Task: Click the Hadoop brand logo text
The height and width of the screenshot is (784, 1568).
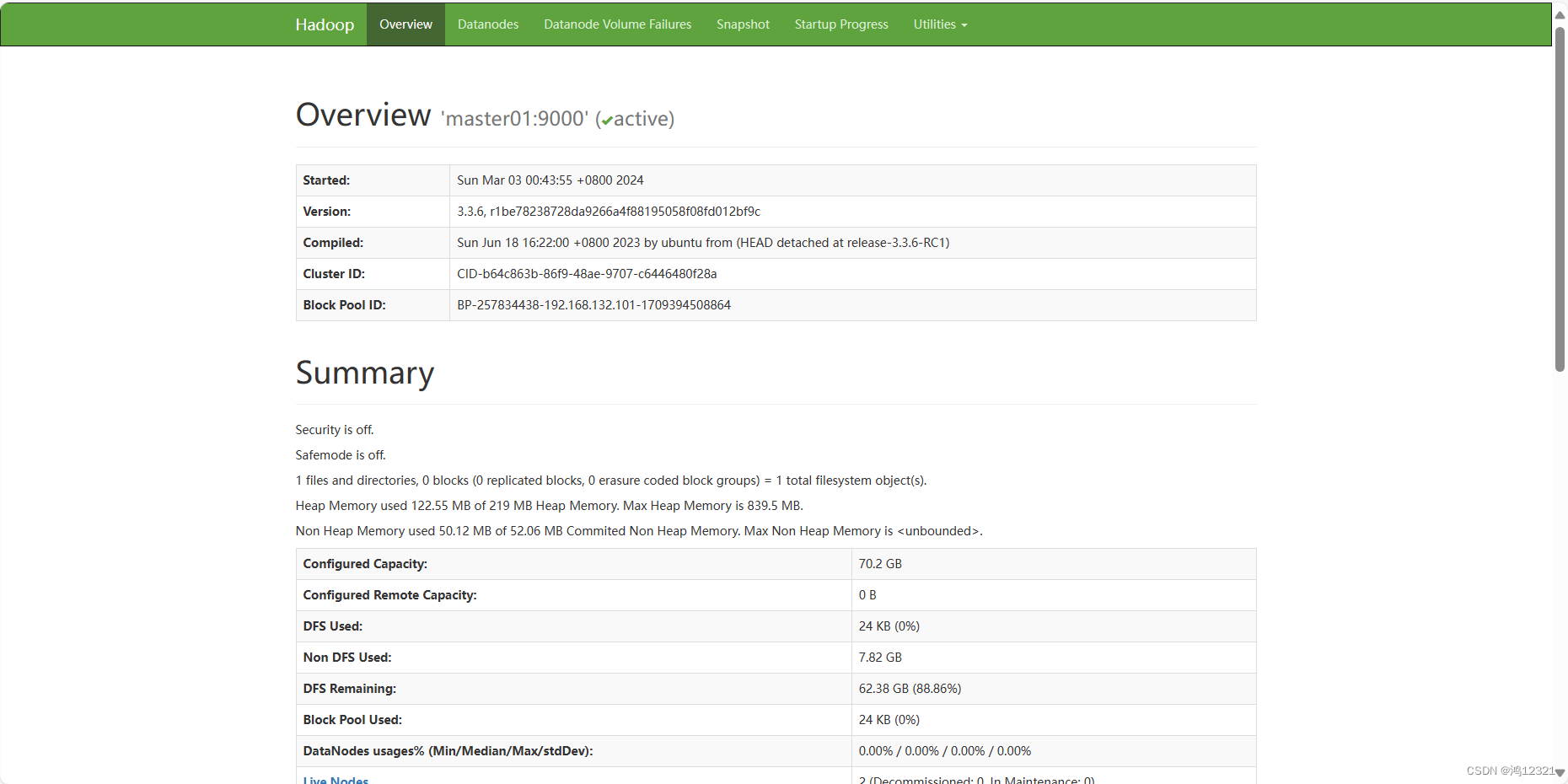Action: tap(325, 24)
